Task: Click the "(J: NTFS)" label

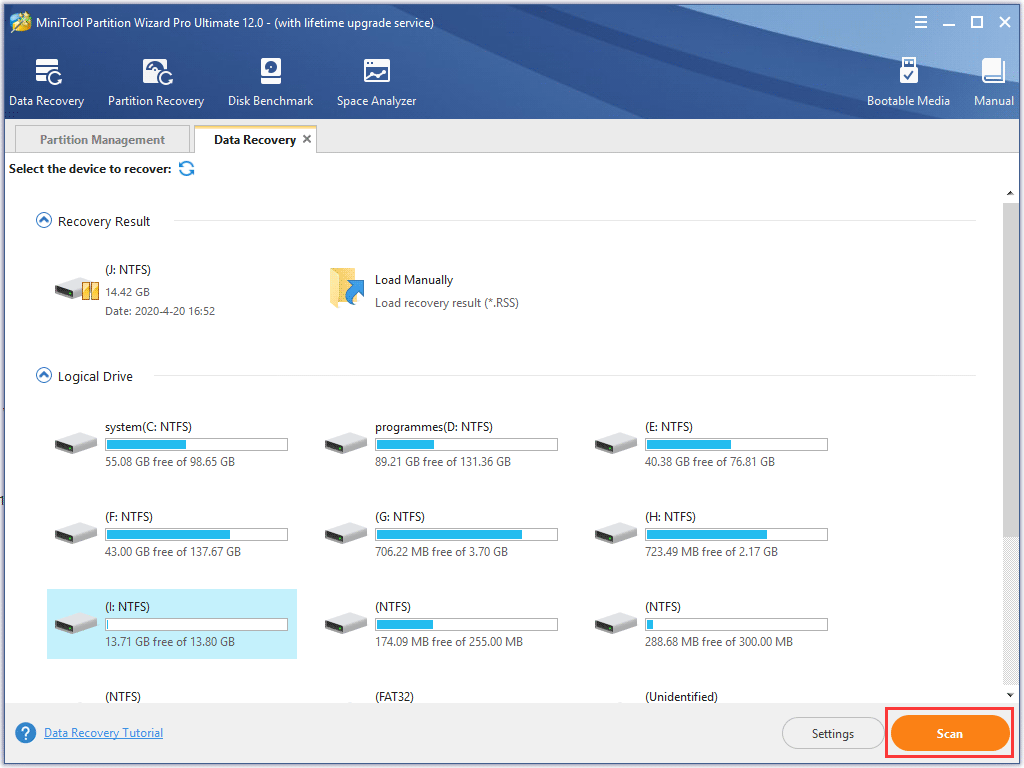Action: pos(128,270)
